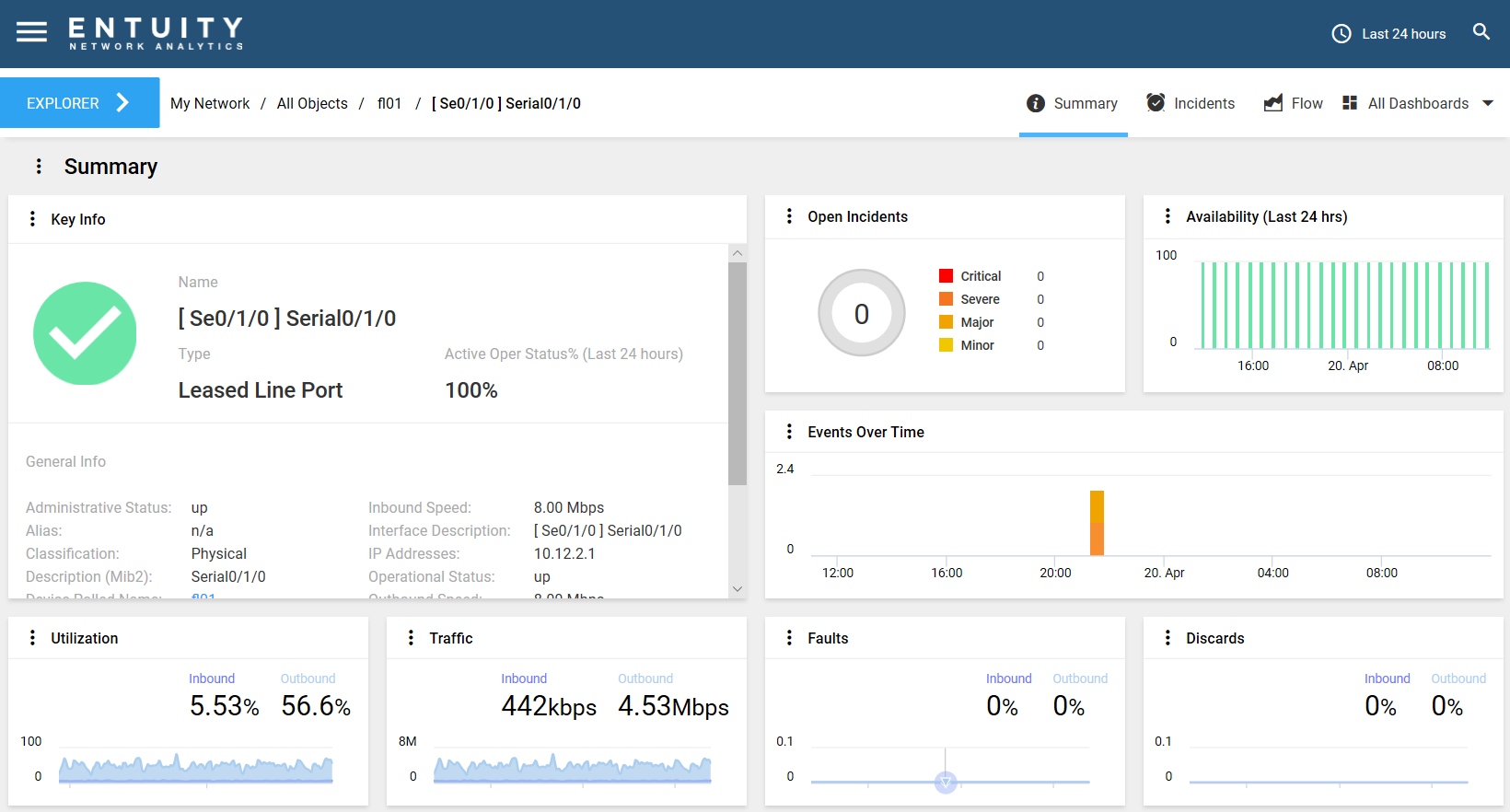This screenshot has height=812, width=1510.
Task: Go to All Objects breadcrumb
Action: [x=312, y=103]
